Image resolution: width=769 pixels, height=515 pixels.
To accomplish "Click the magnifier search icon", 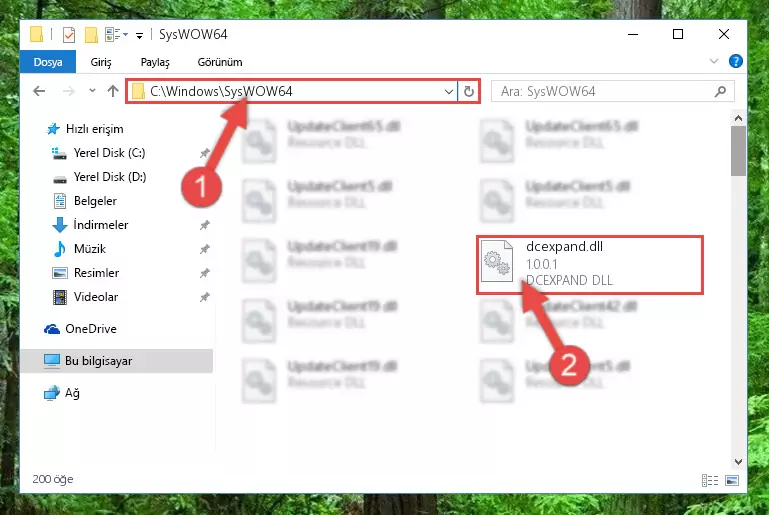I will 720,91.
